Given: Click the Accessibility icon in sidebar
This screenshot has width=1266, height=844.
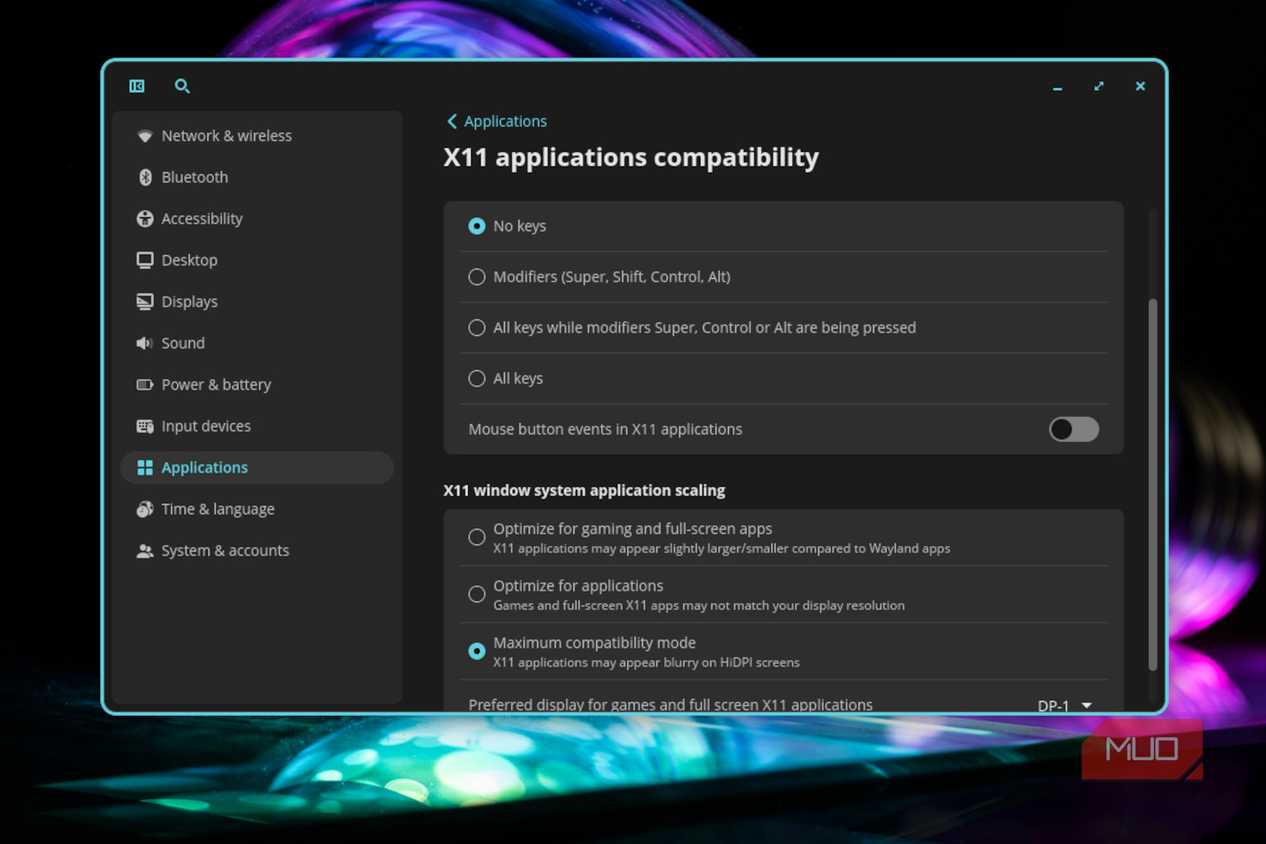Looking at the screenshot, I should click(x=145, y=219).
